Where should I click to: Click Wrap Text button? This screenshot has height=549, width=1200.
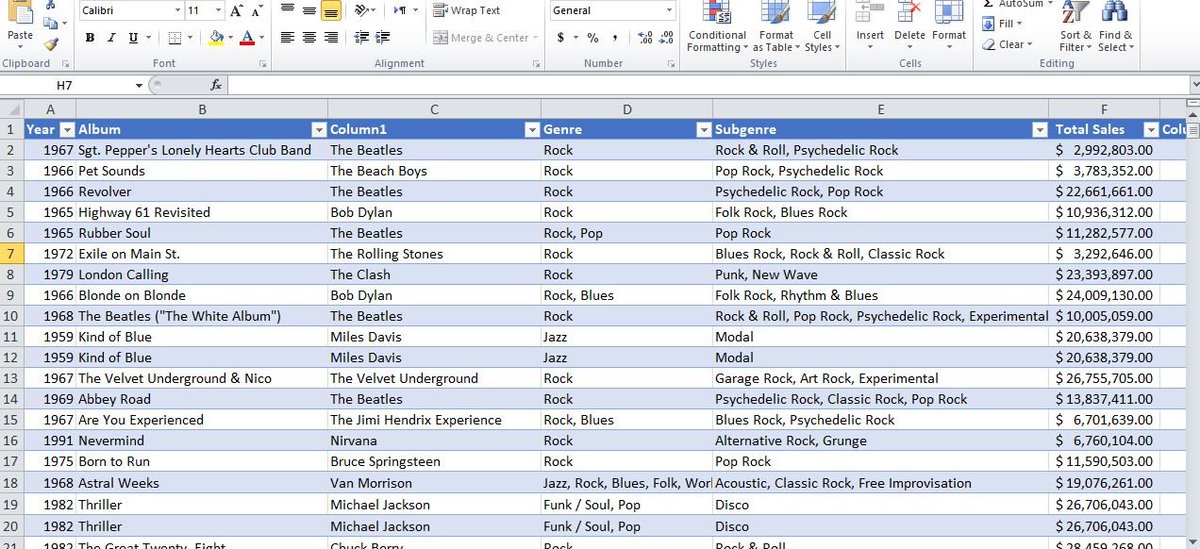pos(467,10)
